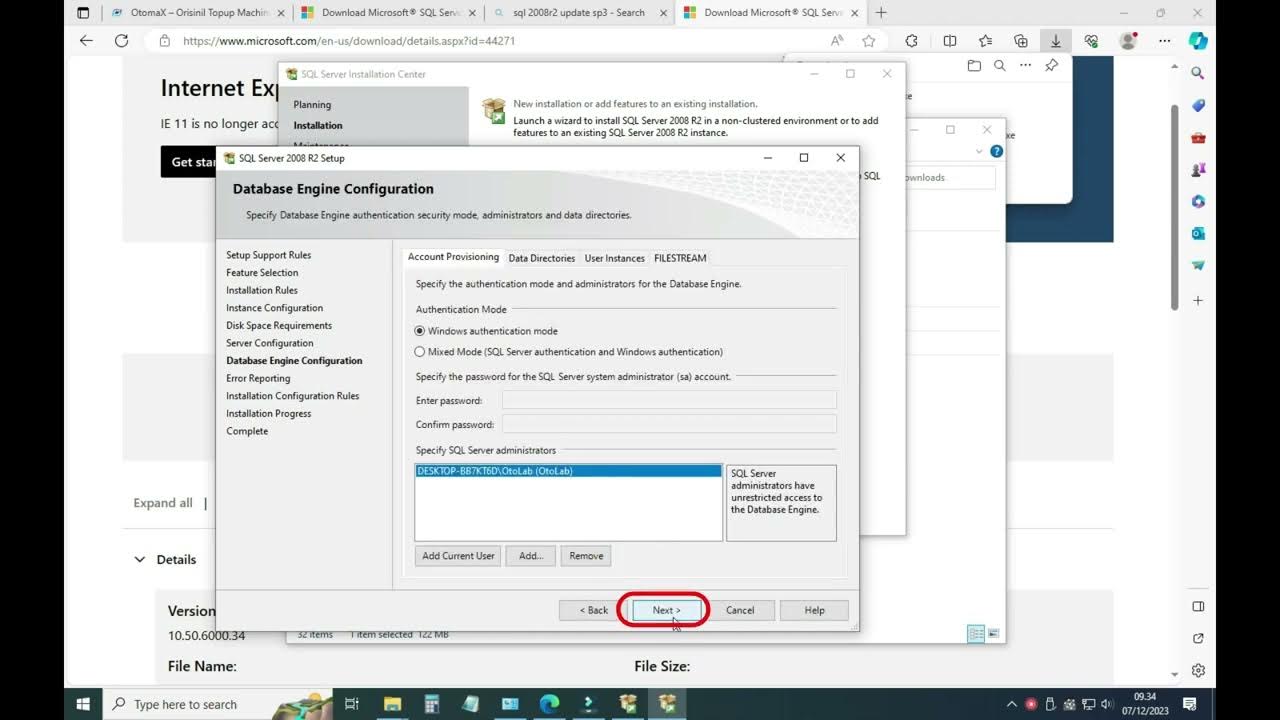This screenshot has width=1280, height=720.
Task: Open Edge sidebar Tools briefcase
Action: [1198, 137]
